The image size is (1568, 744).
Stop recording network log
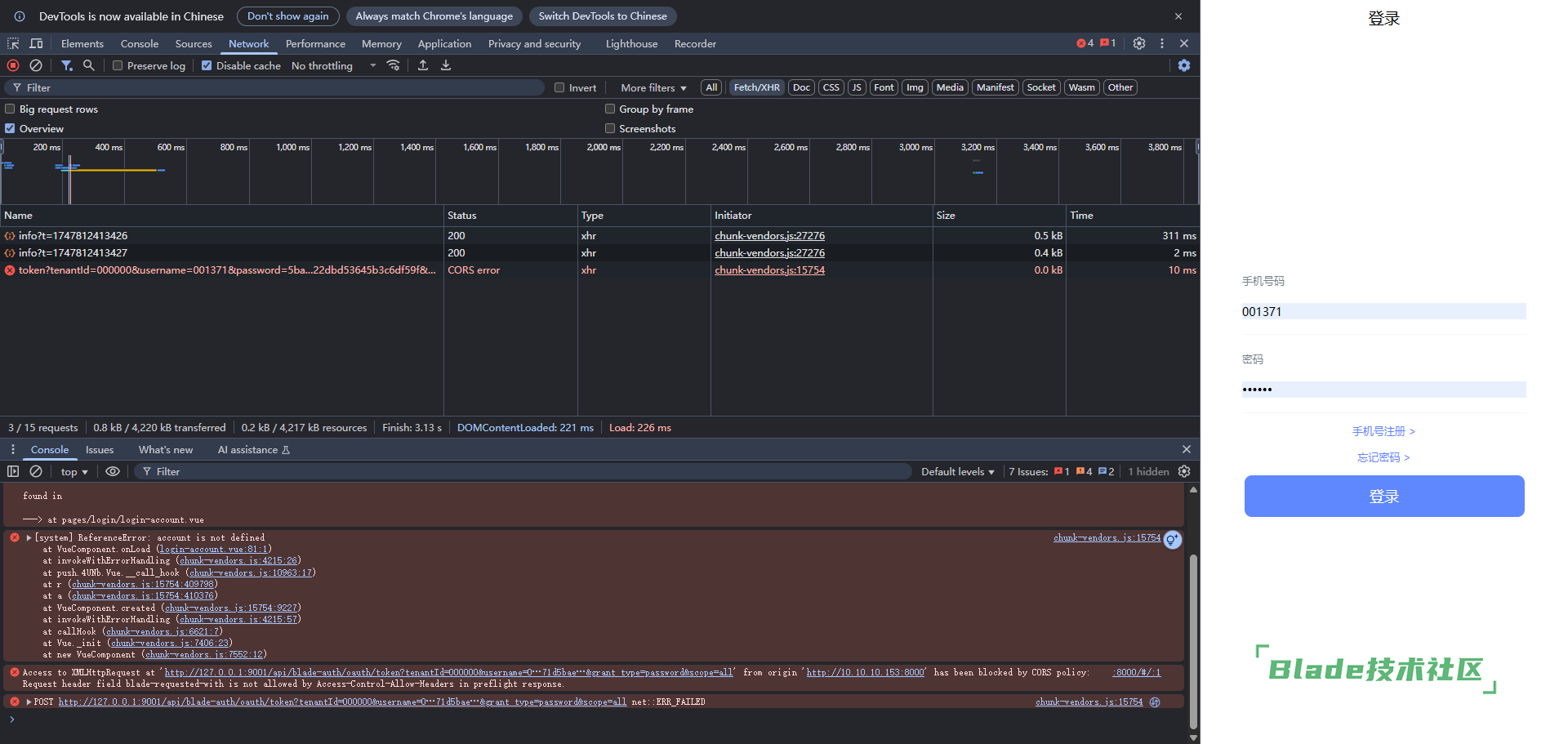pyautogui.click(x=13, y=65)
